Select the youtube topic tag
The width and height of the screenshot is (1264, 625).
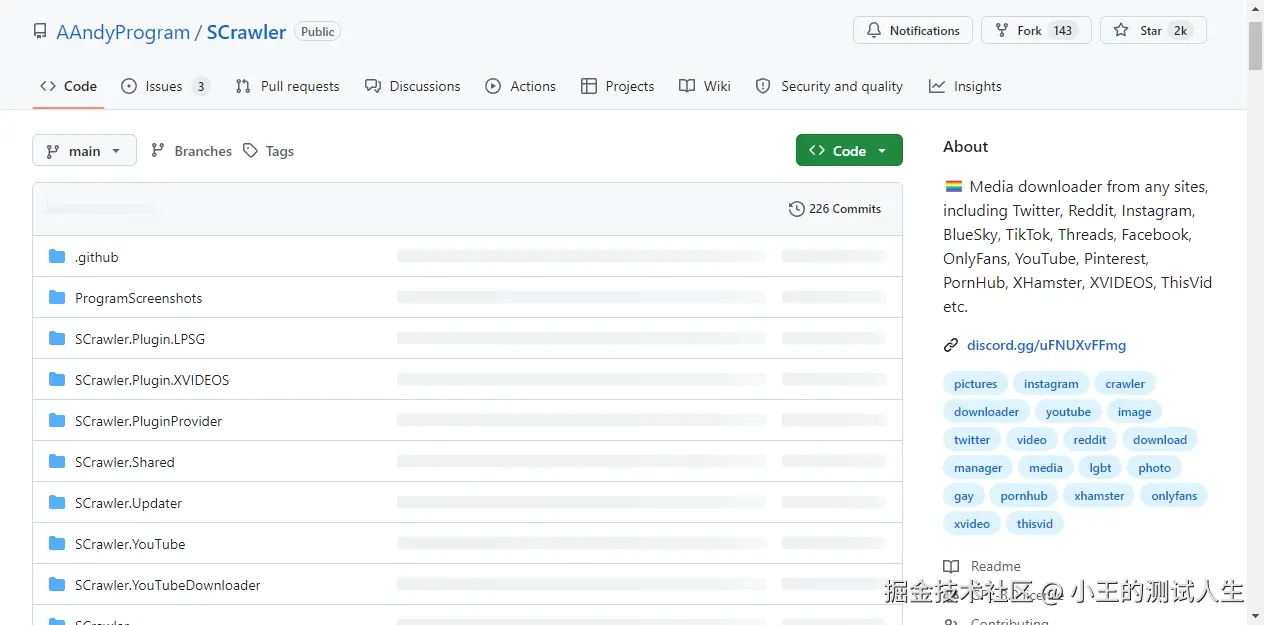click(1068, 412)
